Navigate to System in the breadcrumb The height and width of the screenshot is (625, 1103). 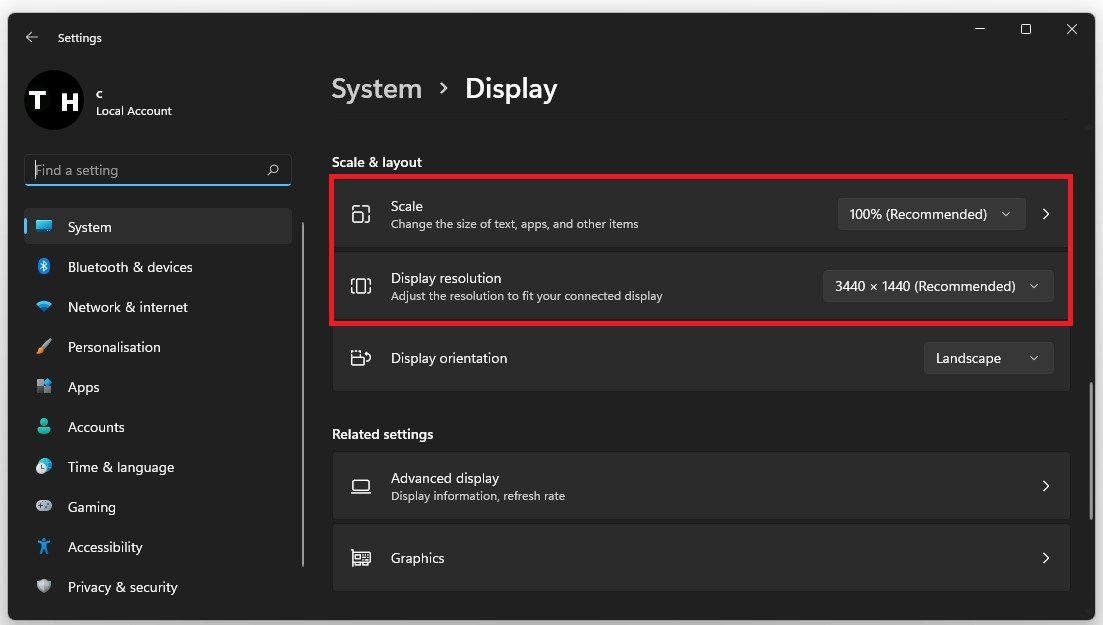[376, 89]
